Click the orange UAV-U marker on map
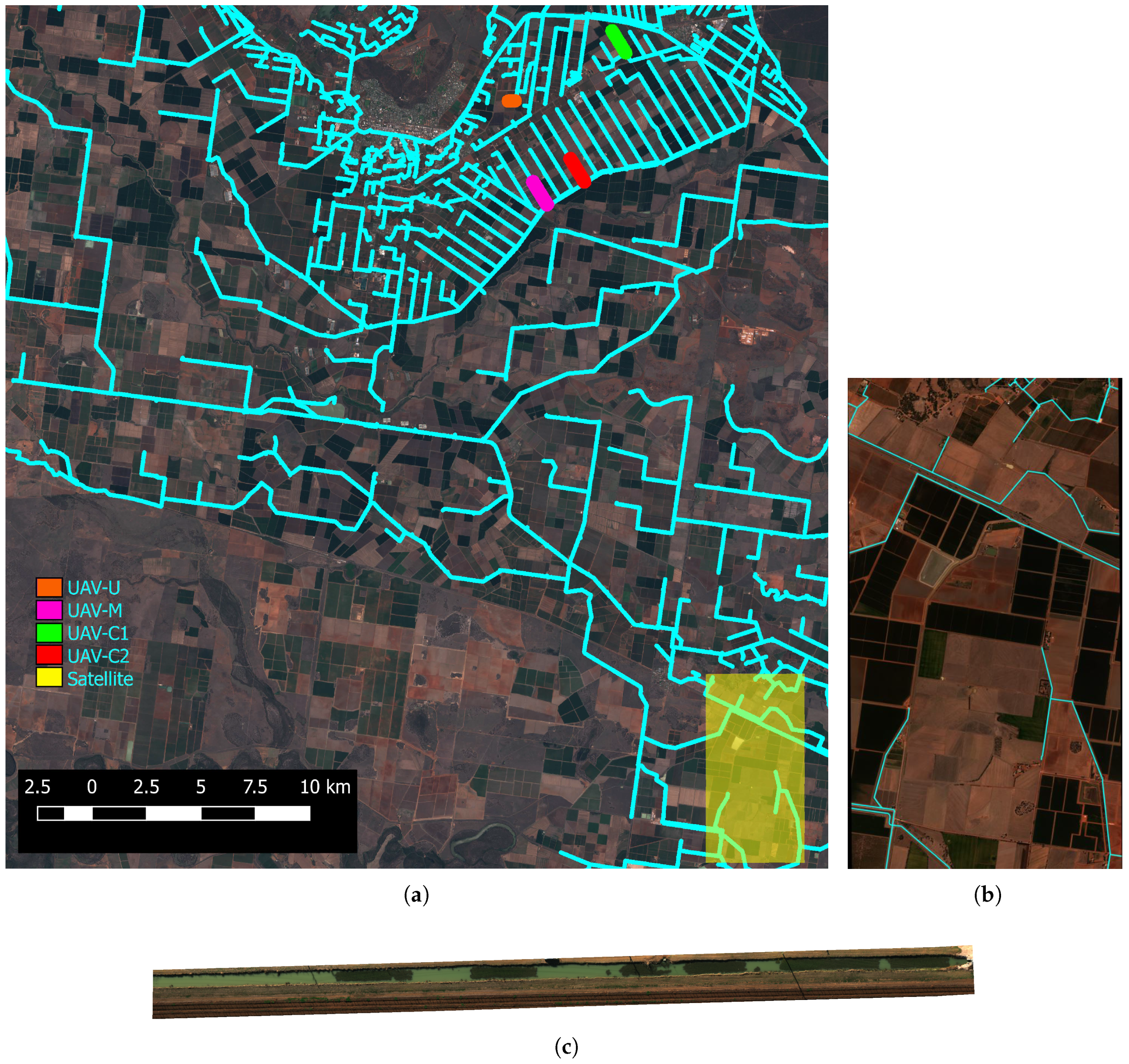The width and height of the screenshot is (1129, 1064). (x=512, y=101)
